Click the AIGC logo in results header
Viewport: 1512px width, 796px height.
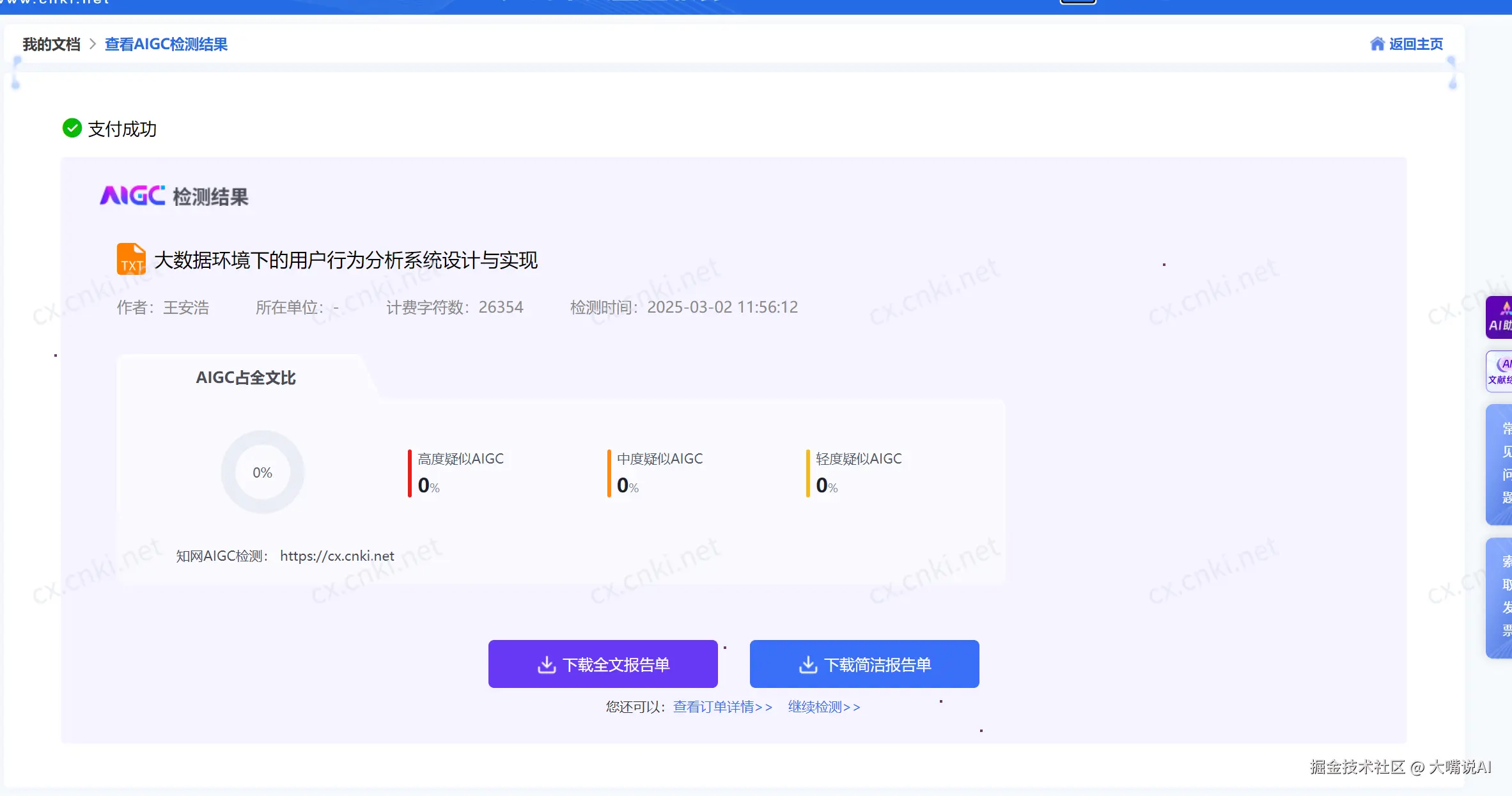pos(132,196)
